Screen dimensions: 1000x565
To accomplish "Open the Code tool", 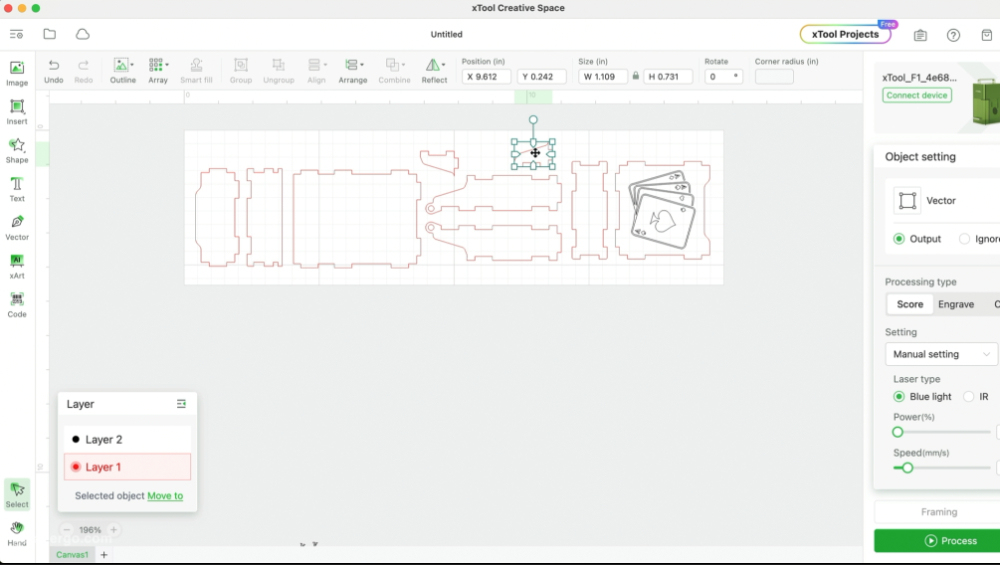I will [x=17, y=304].
